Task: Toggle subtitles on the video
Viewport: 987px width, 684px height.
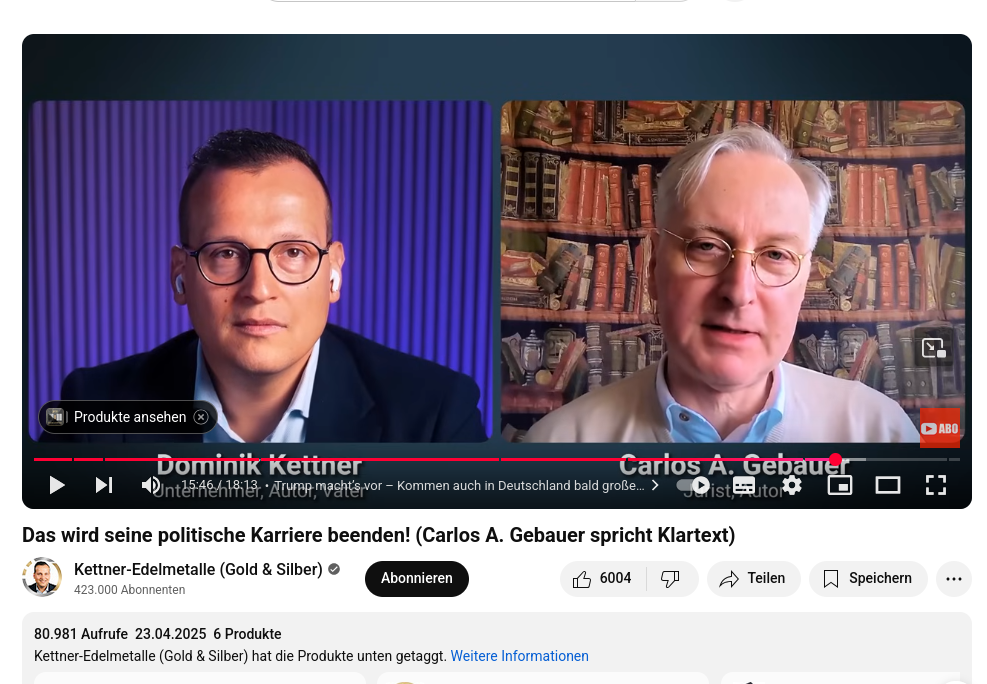Action: 744,485
